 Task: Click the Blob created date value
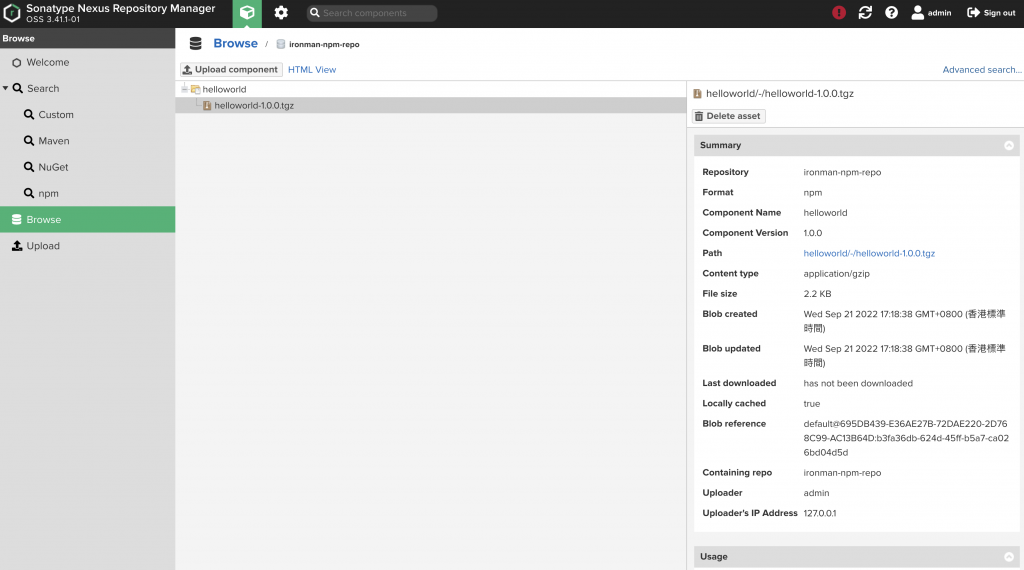[904, 321]
